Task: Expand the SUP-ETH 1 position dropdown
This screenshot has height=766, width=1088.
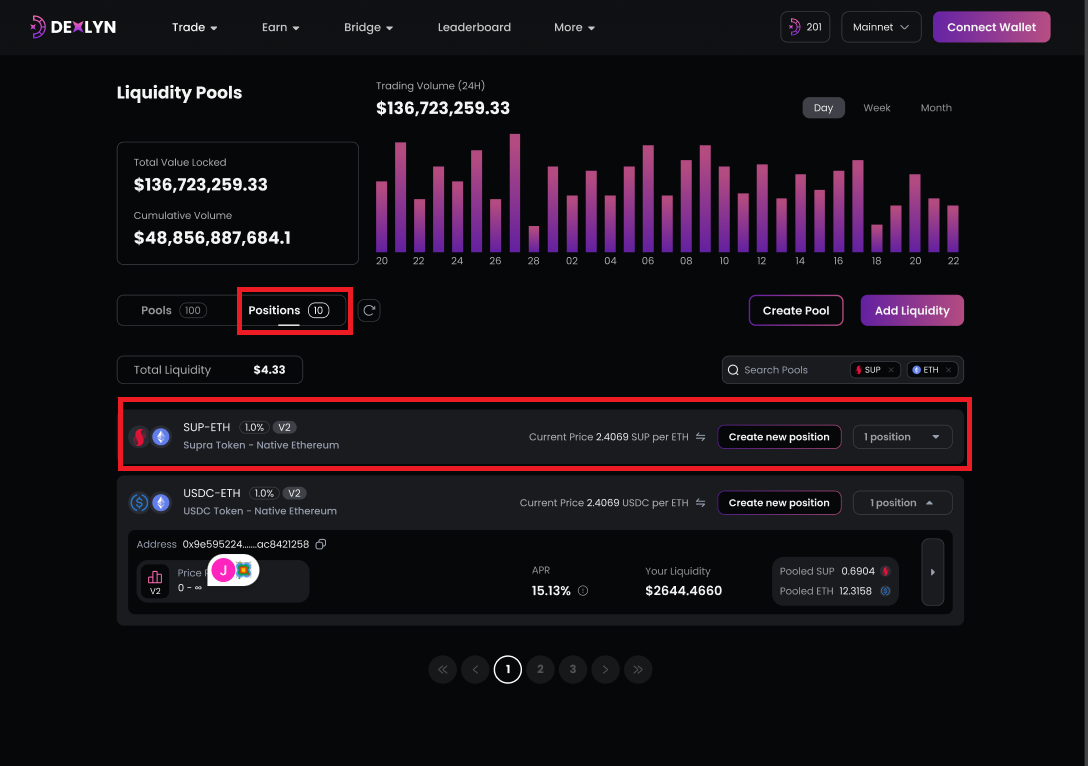Action: 902,437
